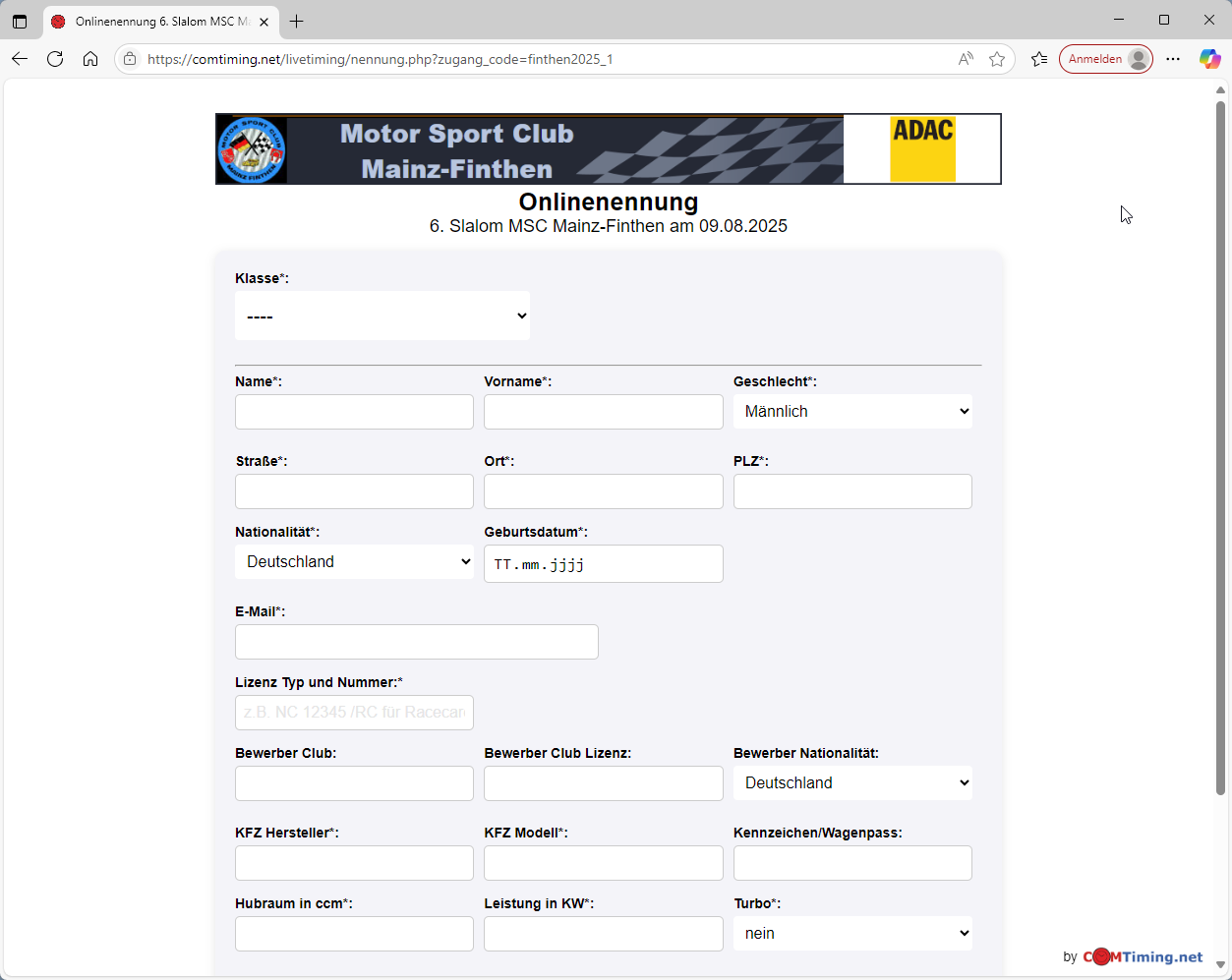Image resolution: width=1232 pixels, height=980 pixels.
Task: Open the browser home page icon
Action: [90, 59]
